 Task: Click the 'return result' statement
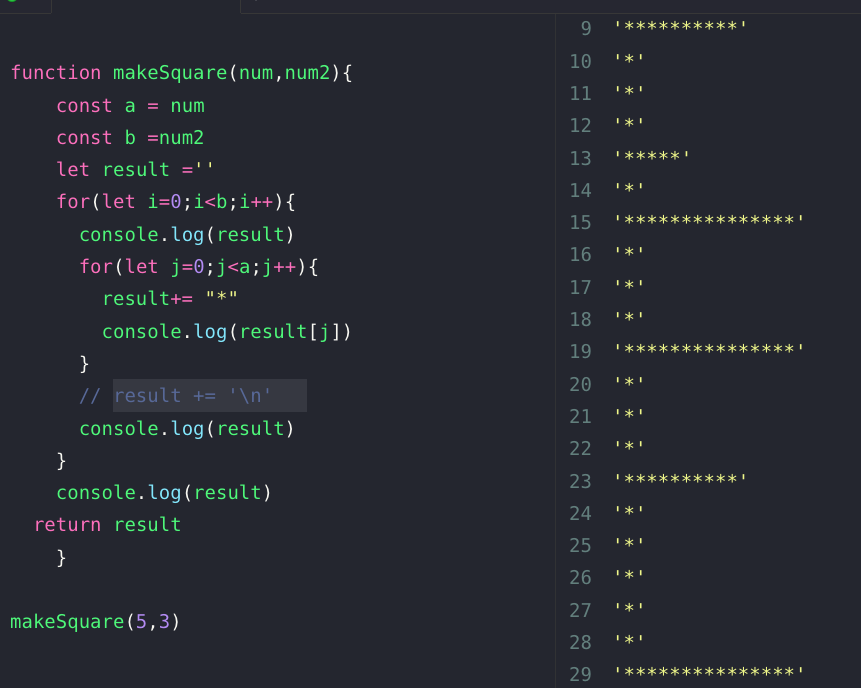point(108,525)
